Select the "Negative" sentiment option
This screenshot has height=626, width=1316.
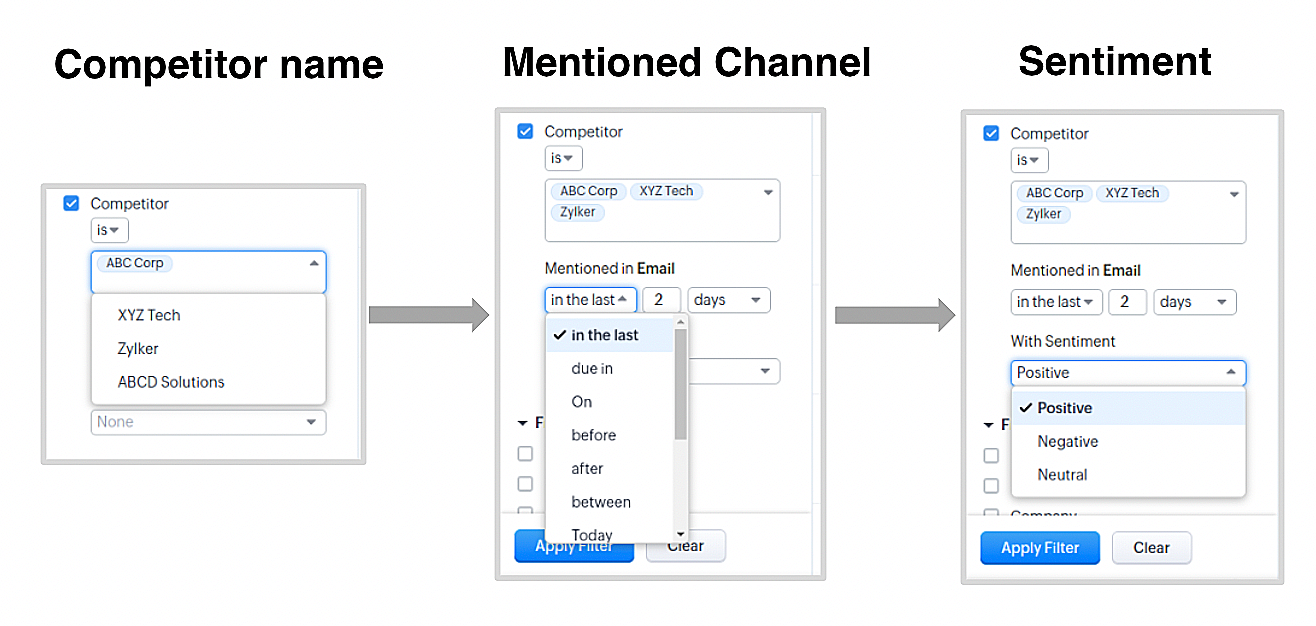(1068, 442)
